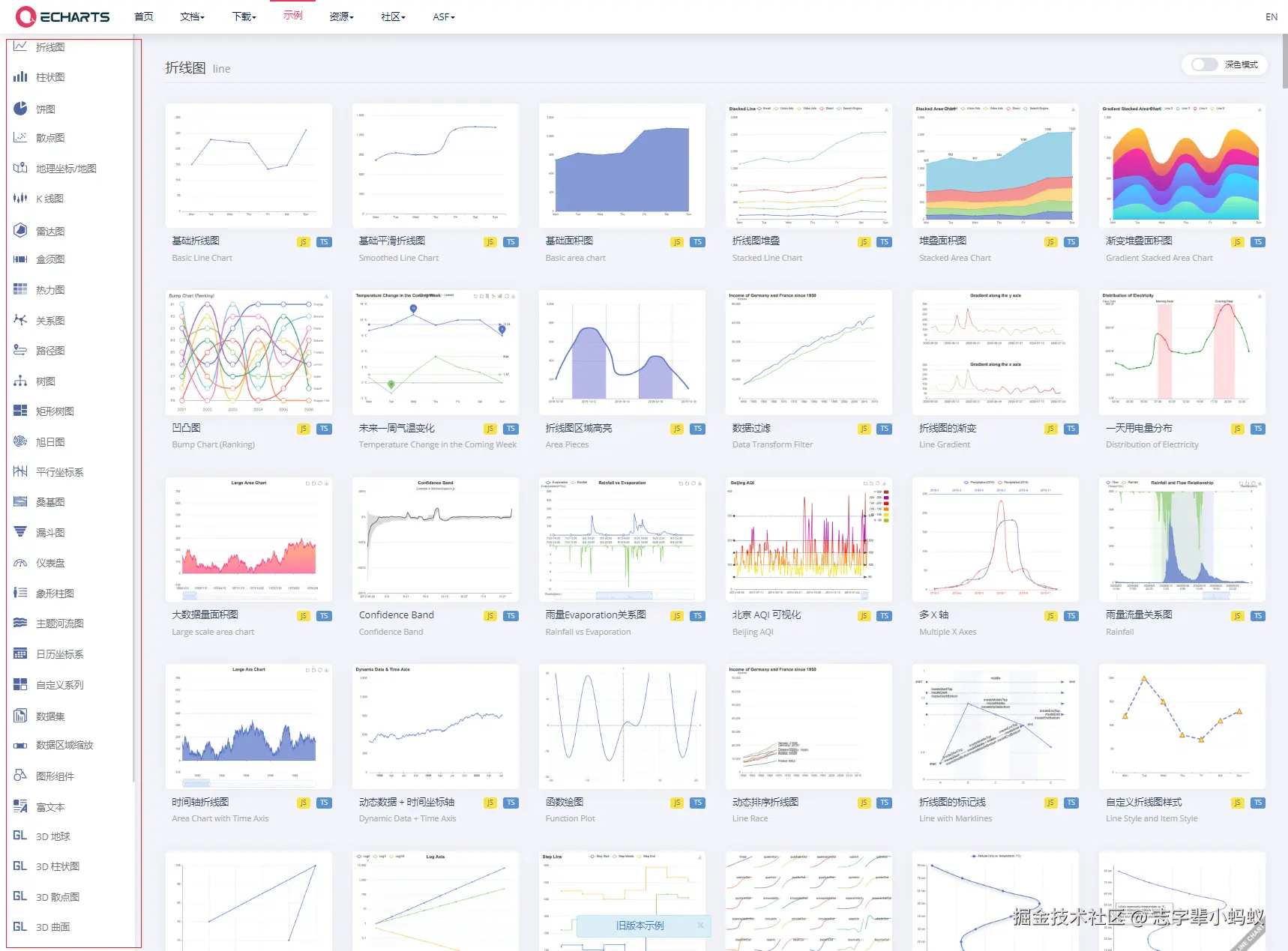1288x951 pixels.
Task: Open the 文档 dropdown menu
Action: pos(192,16)
